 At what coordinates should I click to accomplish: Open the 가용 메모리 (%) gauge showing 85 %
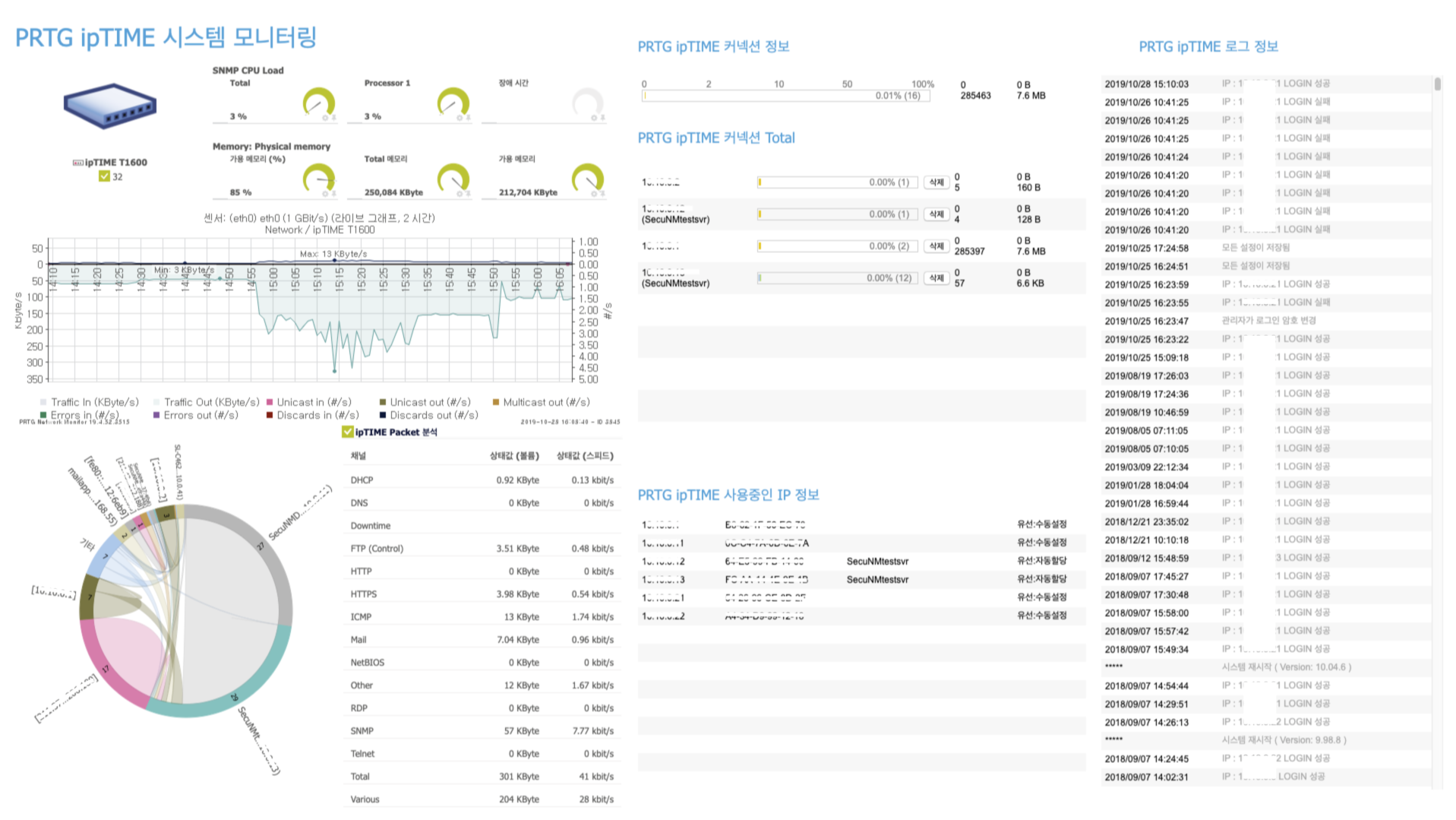pyautogui.click(x=319, y=179)
